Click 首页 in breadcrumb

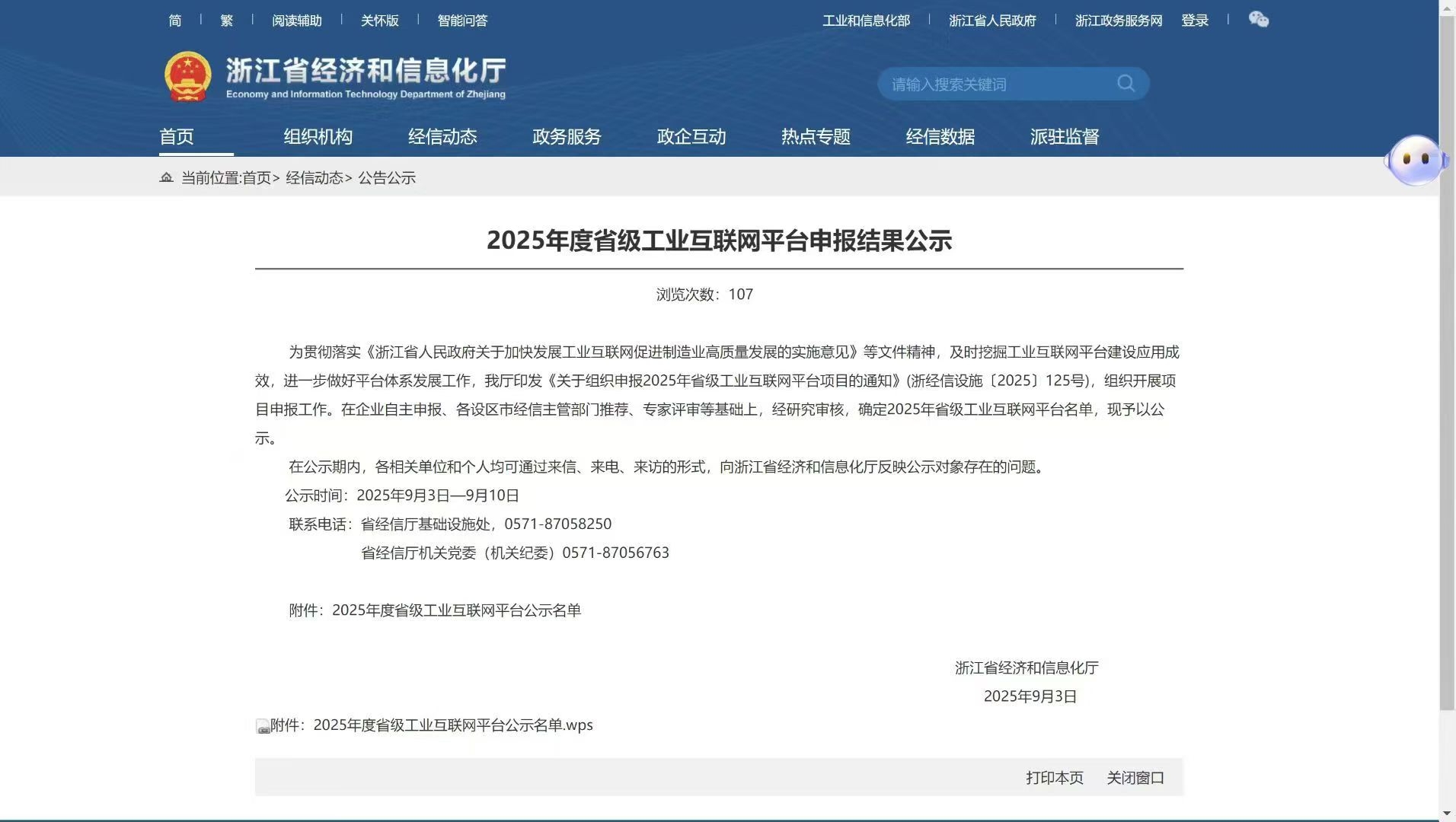[257, 177]
